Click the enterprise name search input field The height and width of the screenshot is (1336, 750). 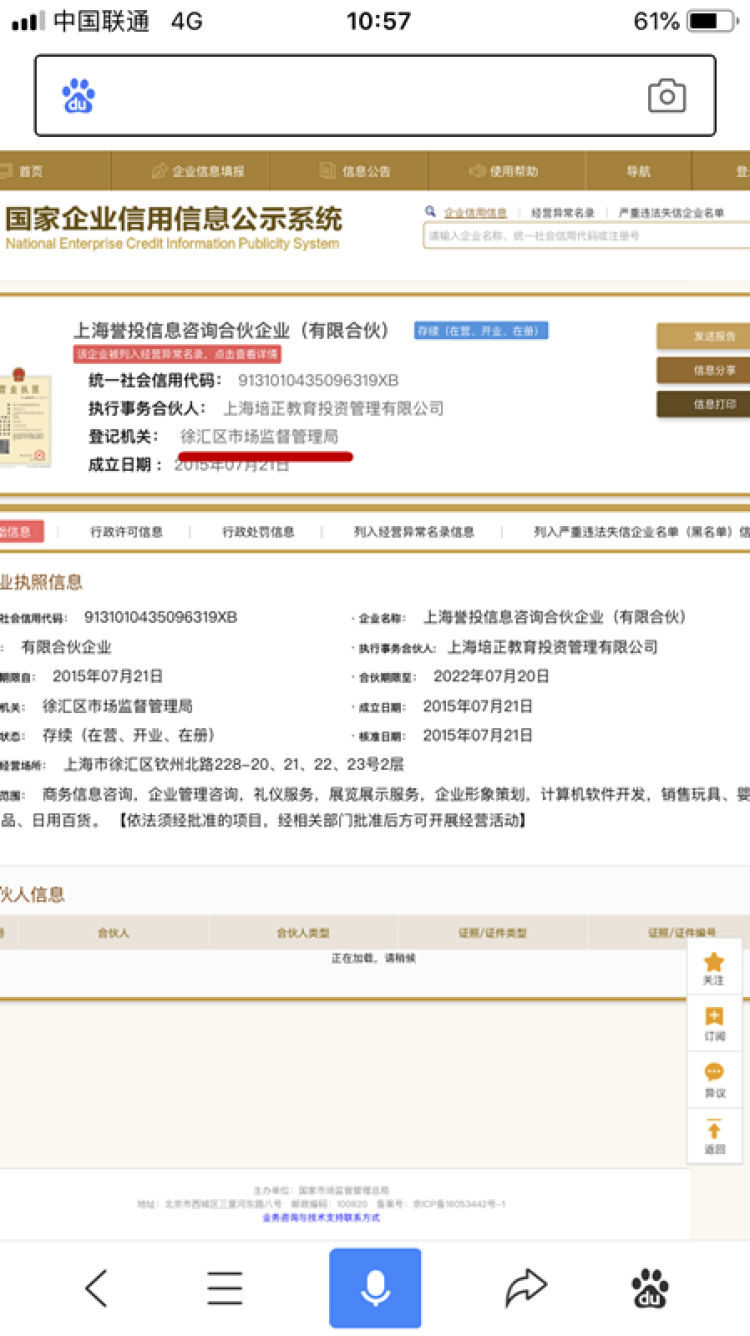pos(585,236)
